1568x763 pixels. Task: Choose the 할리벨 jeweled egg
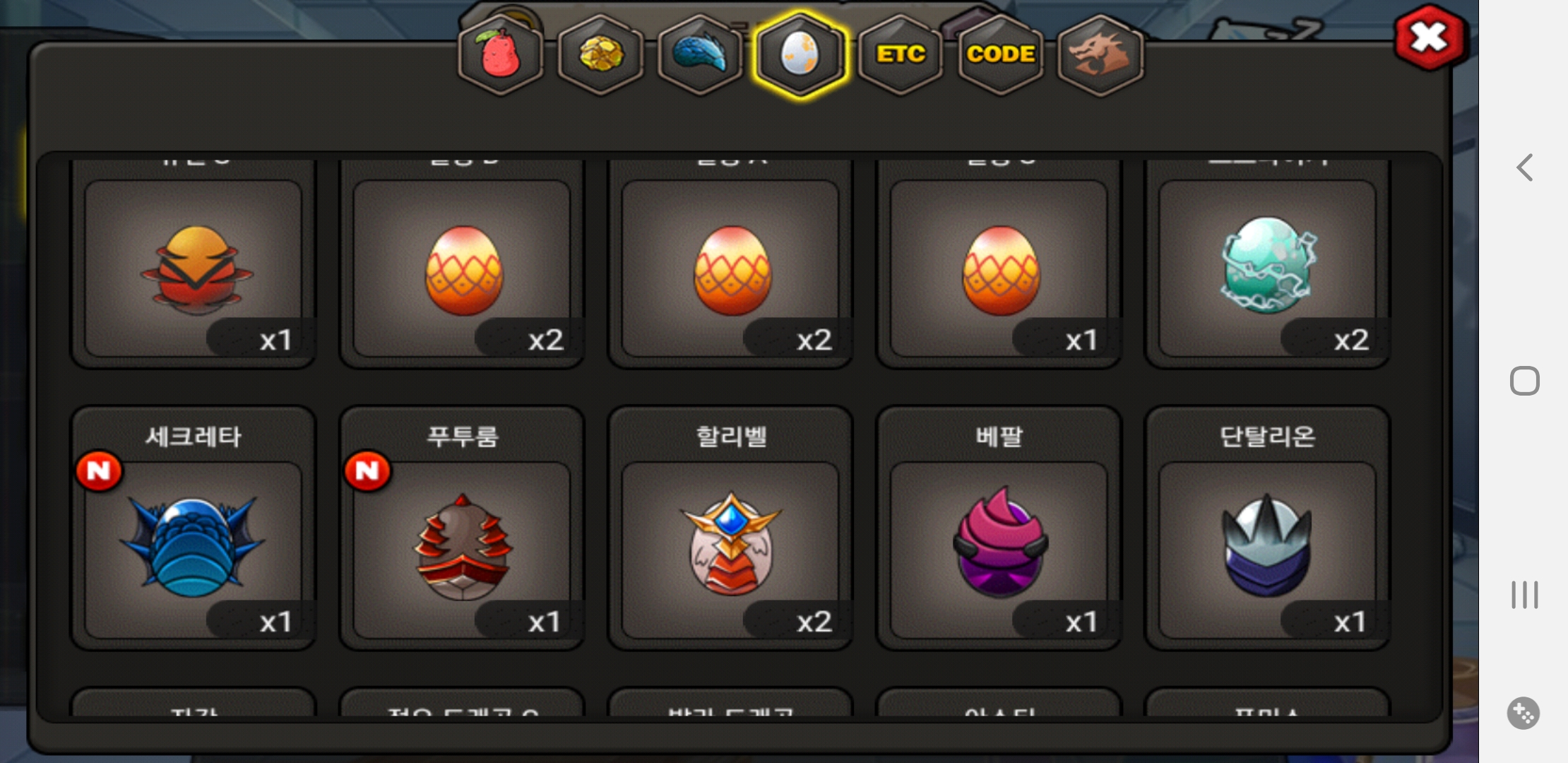pyautogui.click(x=730, y=528)
